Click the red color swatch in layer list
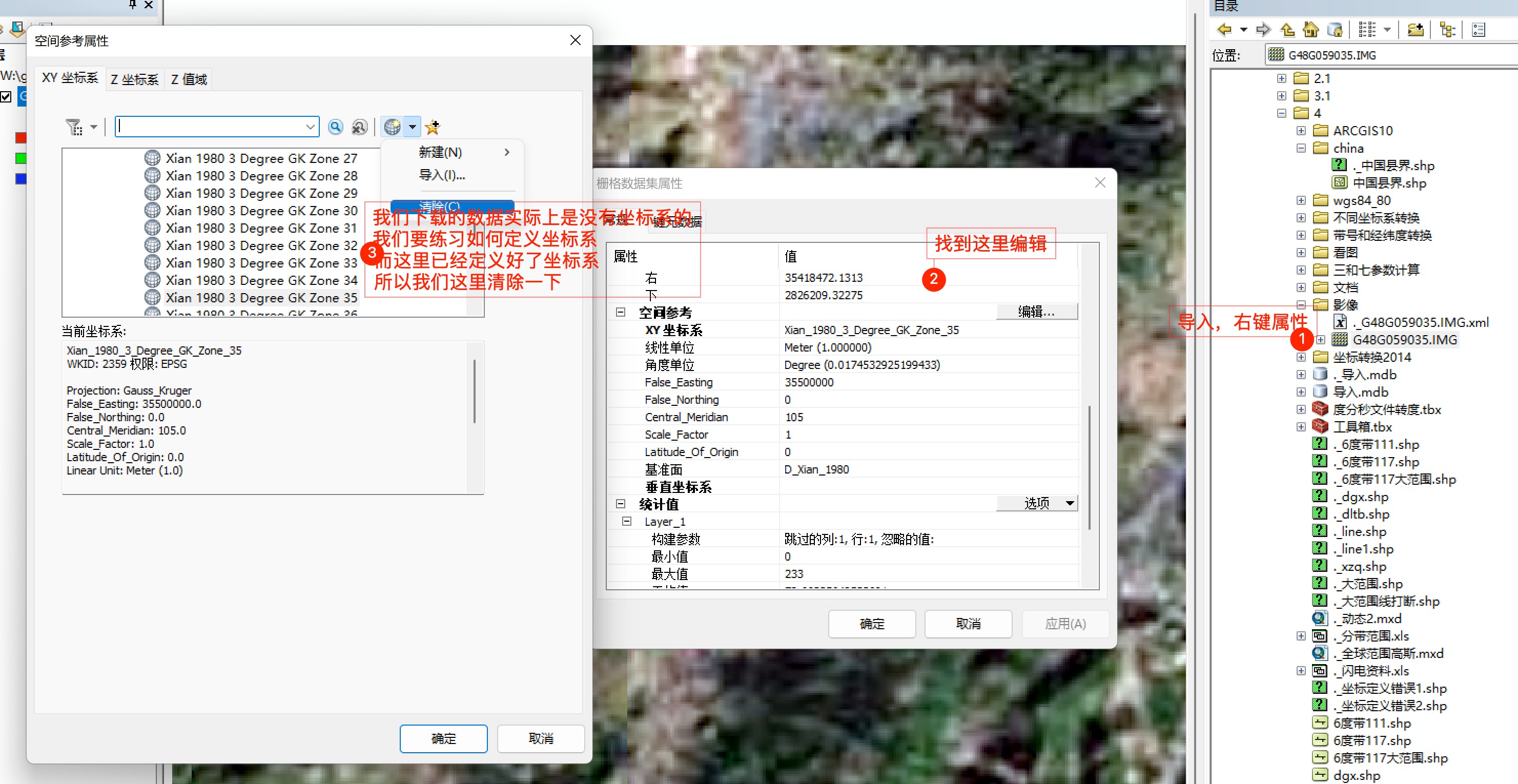 (20, 138)
